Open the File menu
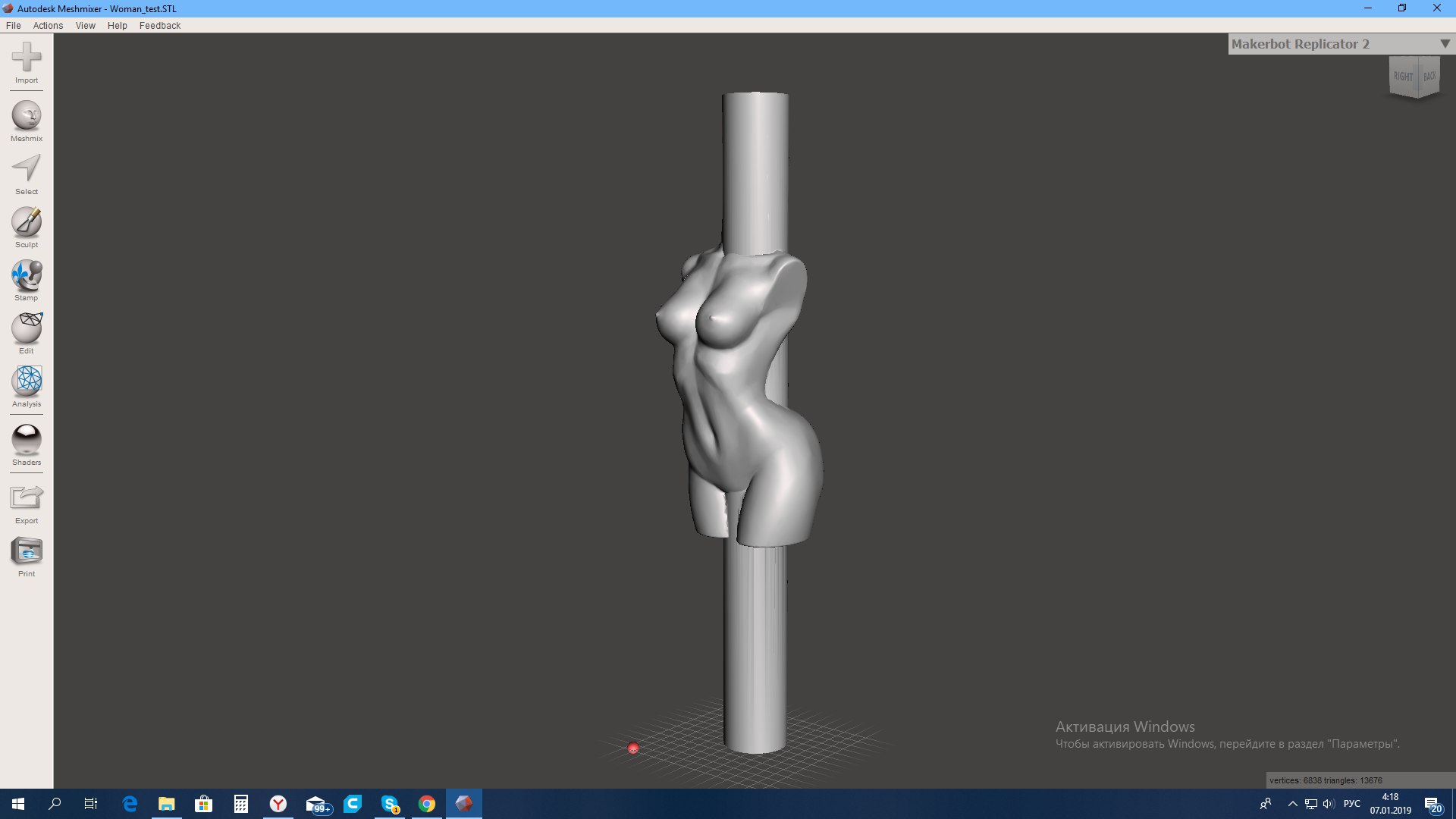Image resolution: width=1456 pixels, height=819 pixels. pos(13,25)
